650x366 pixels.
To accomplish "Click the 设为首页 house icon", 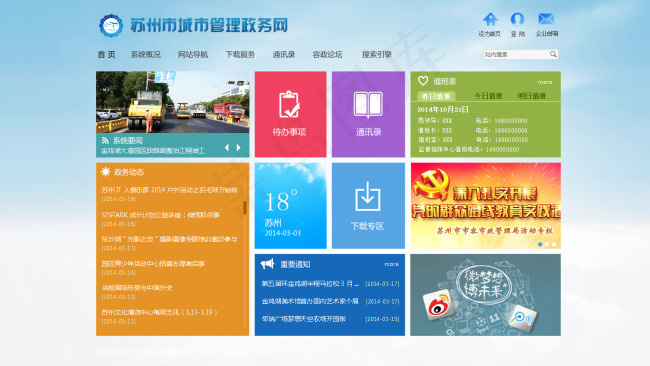I will click(490, 19).
